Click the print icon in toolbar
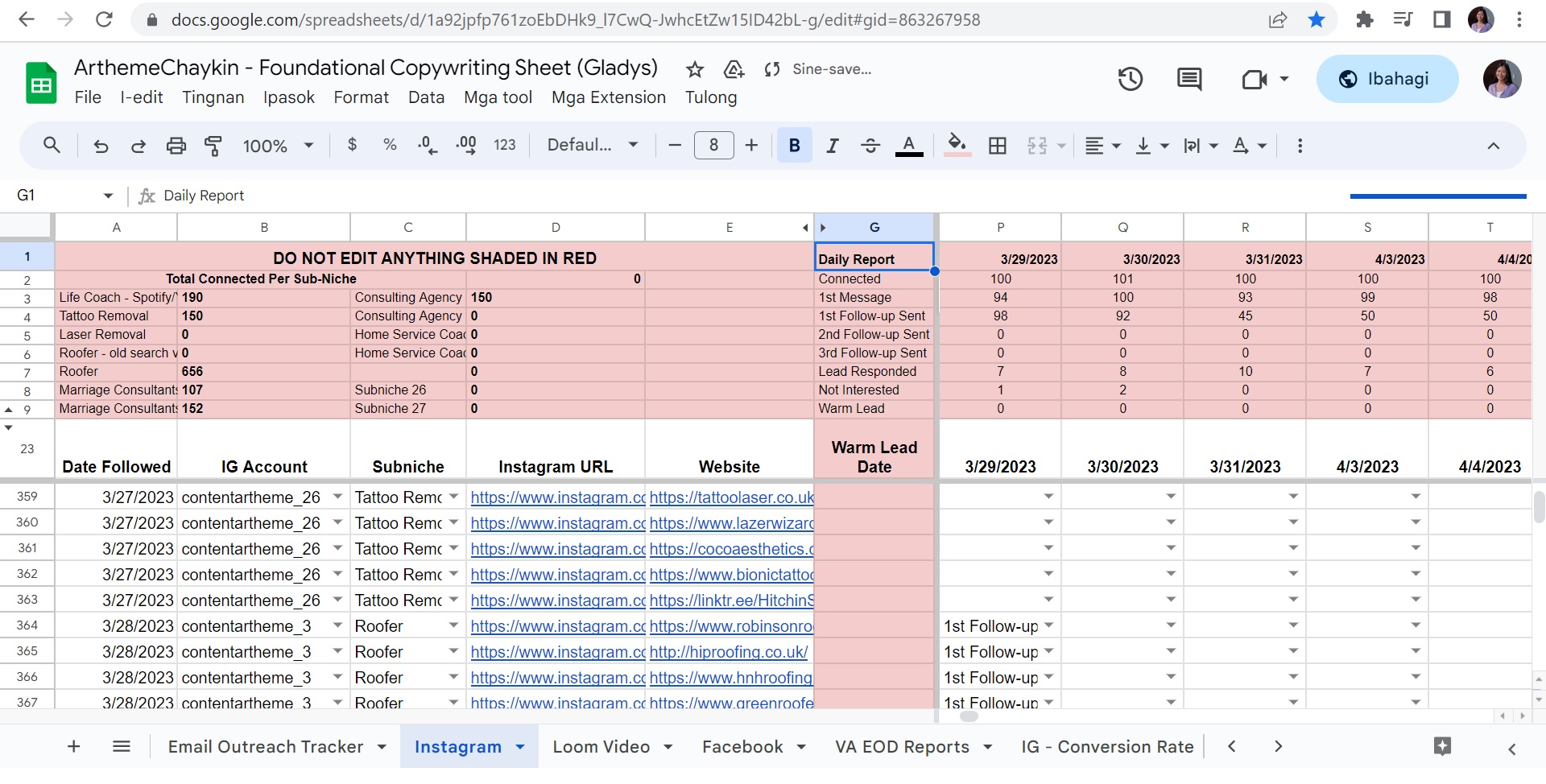1546x784 pixels. 176,146
